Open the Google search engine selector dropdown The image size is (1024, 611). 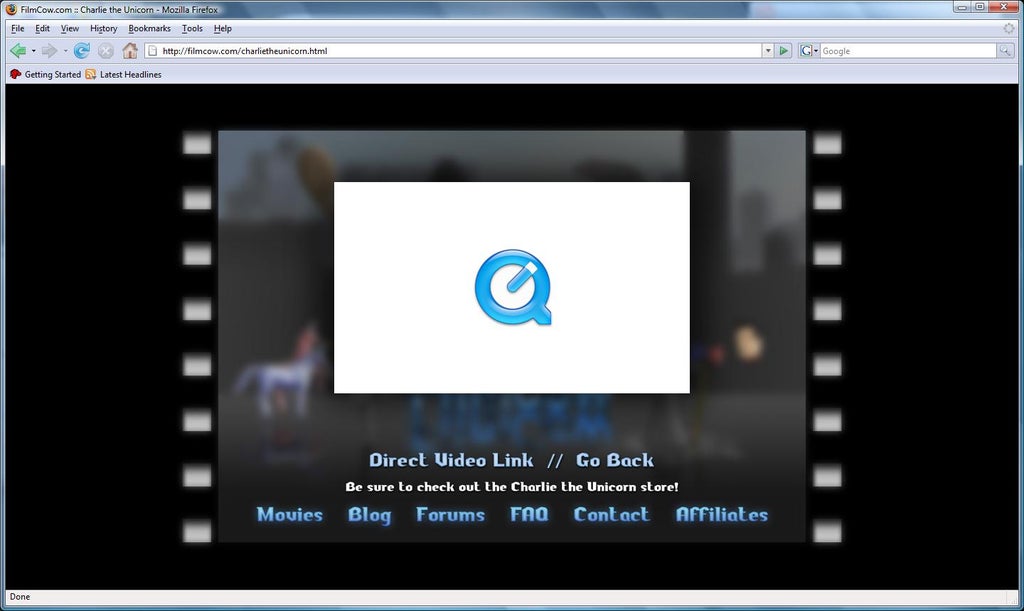click(808, 50)
